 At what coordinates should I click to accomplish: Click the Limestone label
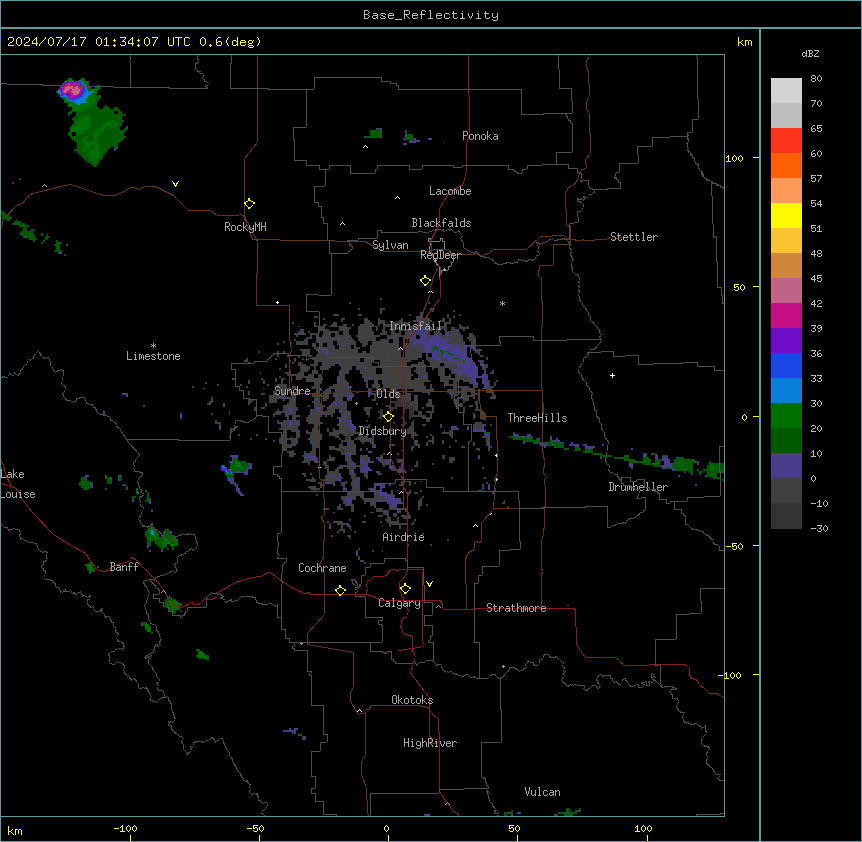pyautogui.click(x=153, y=356)
